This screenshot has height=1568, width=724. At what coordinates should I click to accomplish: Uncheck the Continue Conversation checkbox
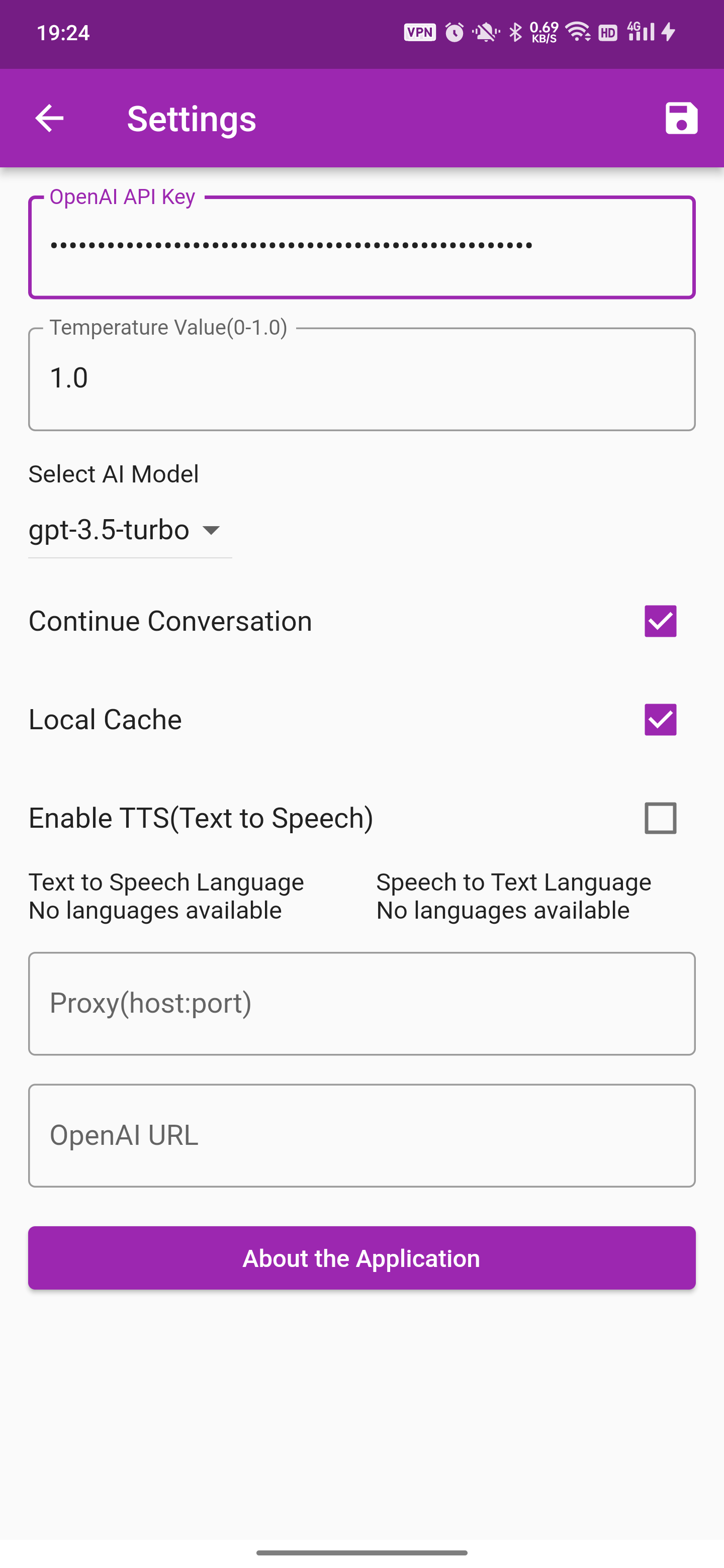point(660,622)
